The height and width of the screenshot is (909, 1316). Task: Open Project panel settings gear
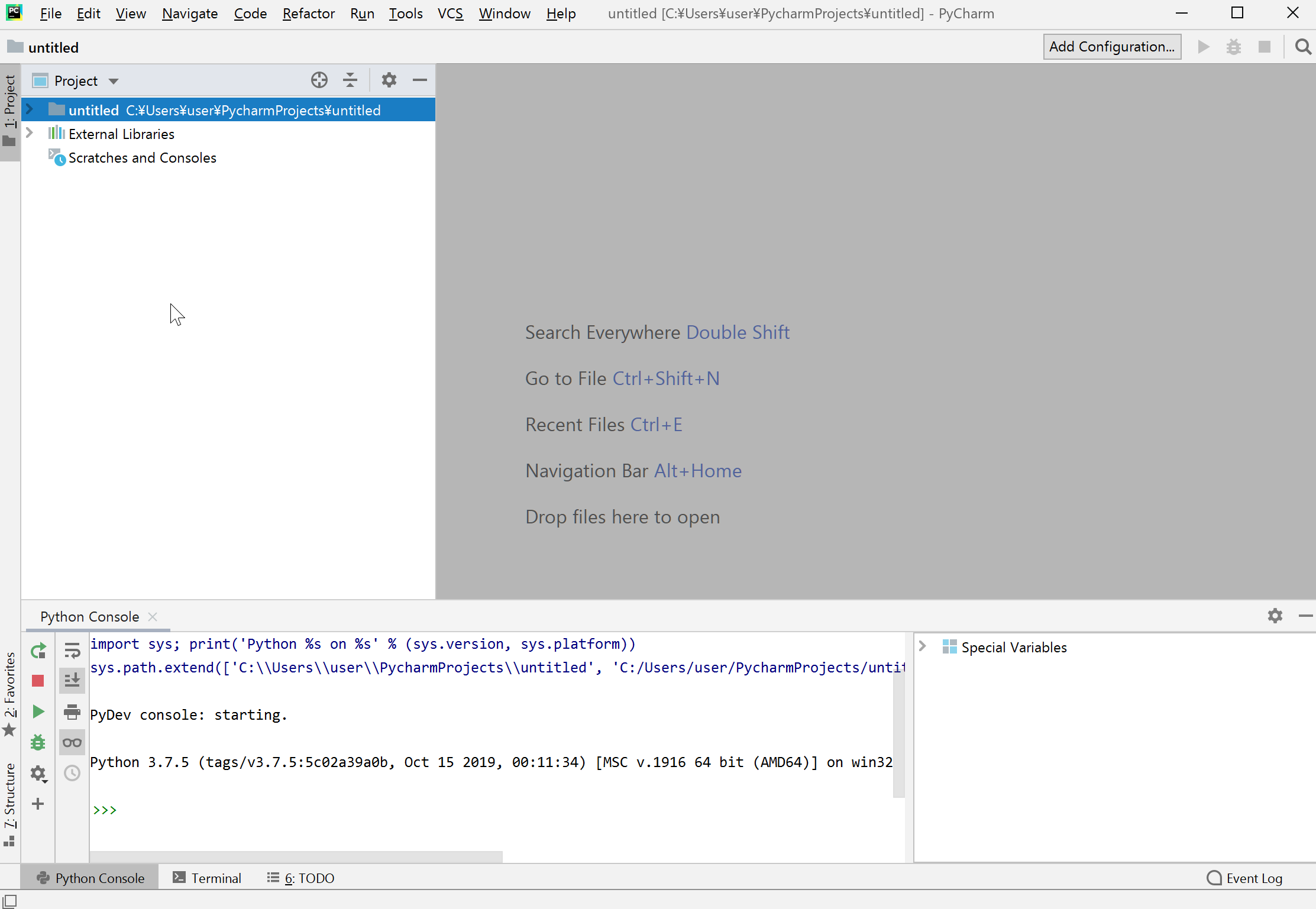pos(389,80)
